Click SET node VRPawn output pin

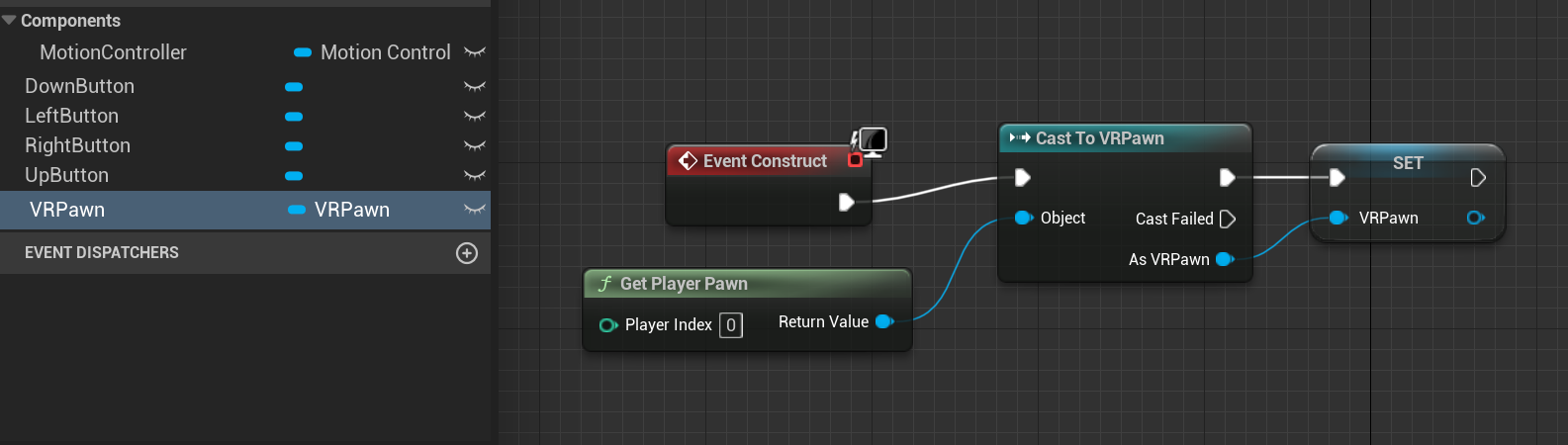pos(1475,218)
